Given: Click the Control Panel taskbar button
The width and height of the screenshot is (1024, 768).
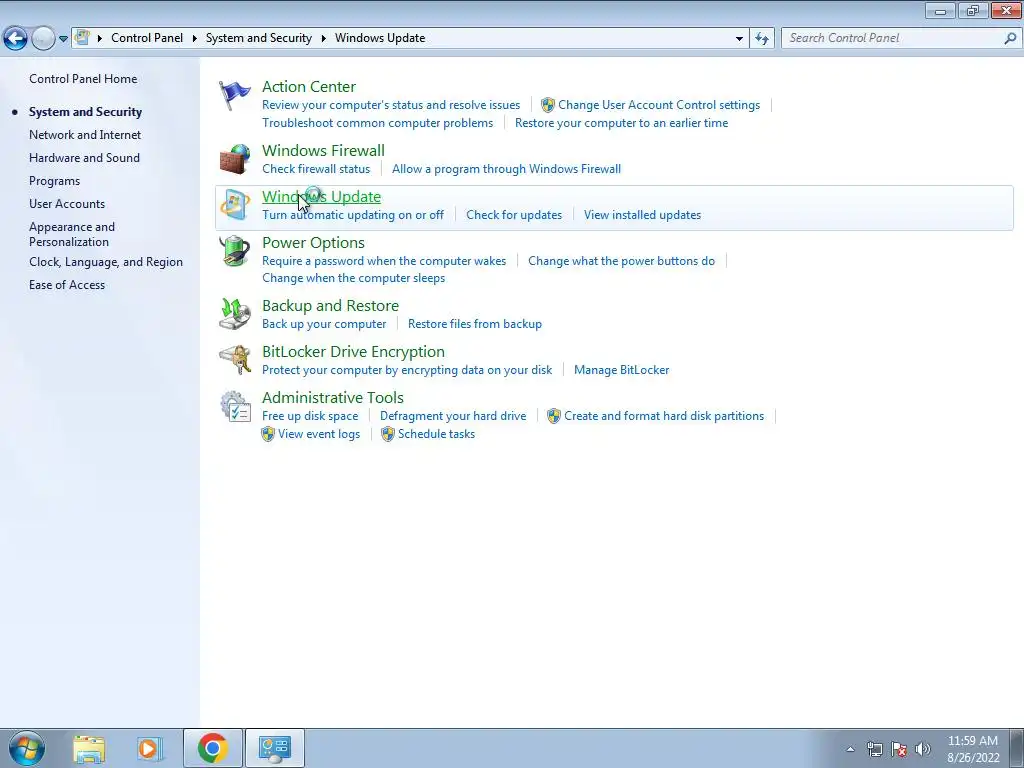Looking at the screenshot, I should coord(274,748).
